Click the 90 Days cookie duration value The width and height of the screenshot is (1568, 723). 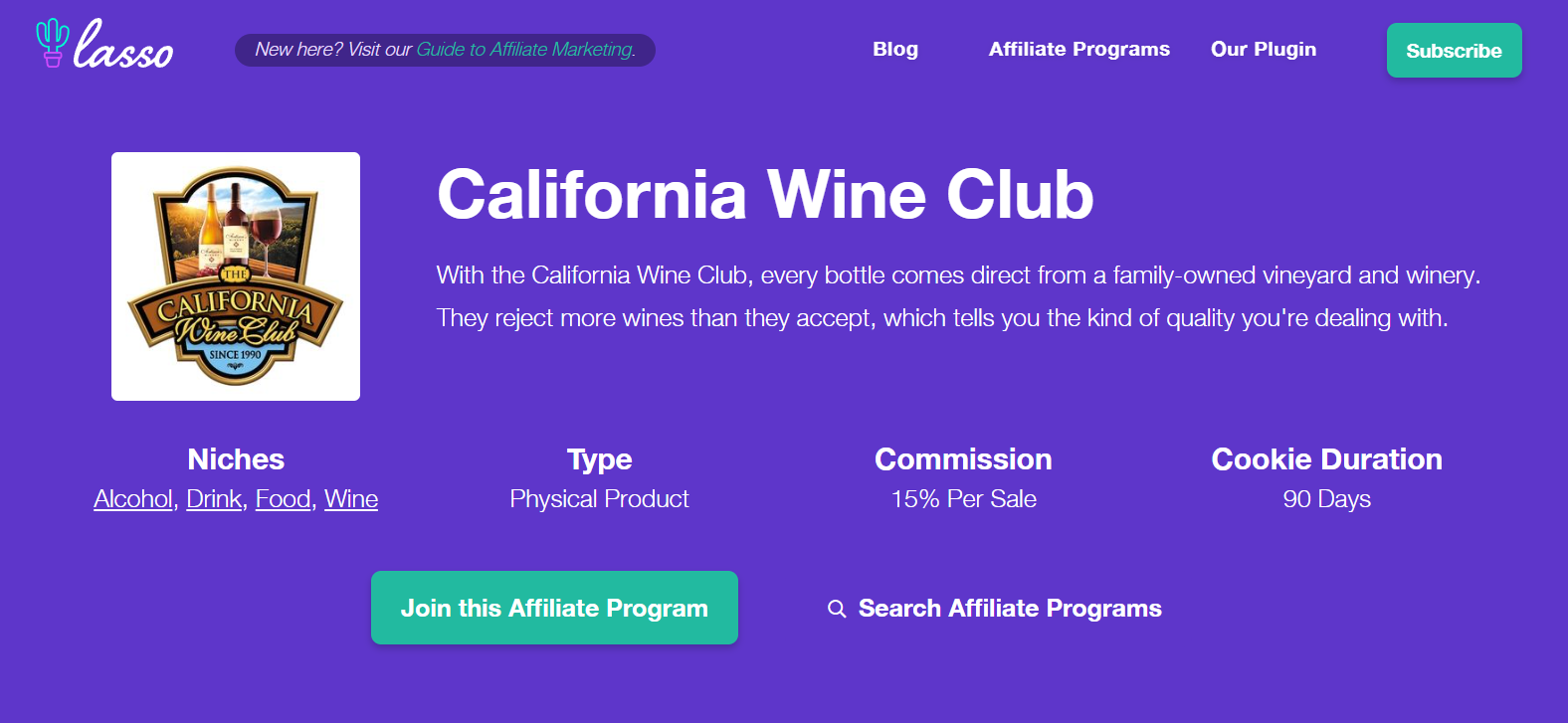click(x=1326, y=499)
